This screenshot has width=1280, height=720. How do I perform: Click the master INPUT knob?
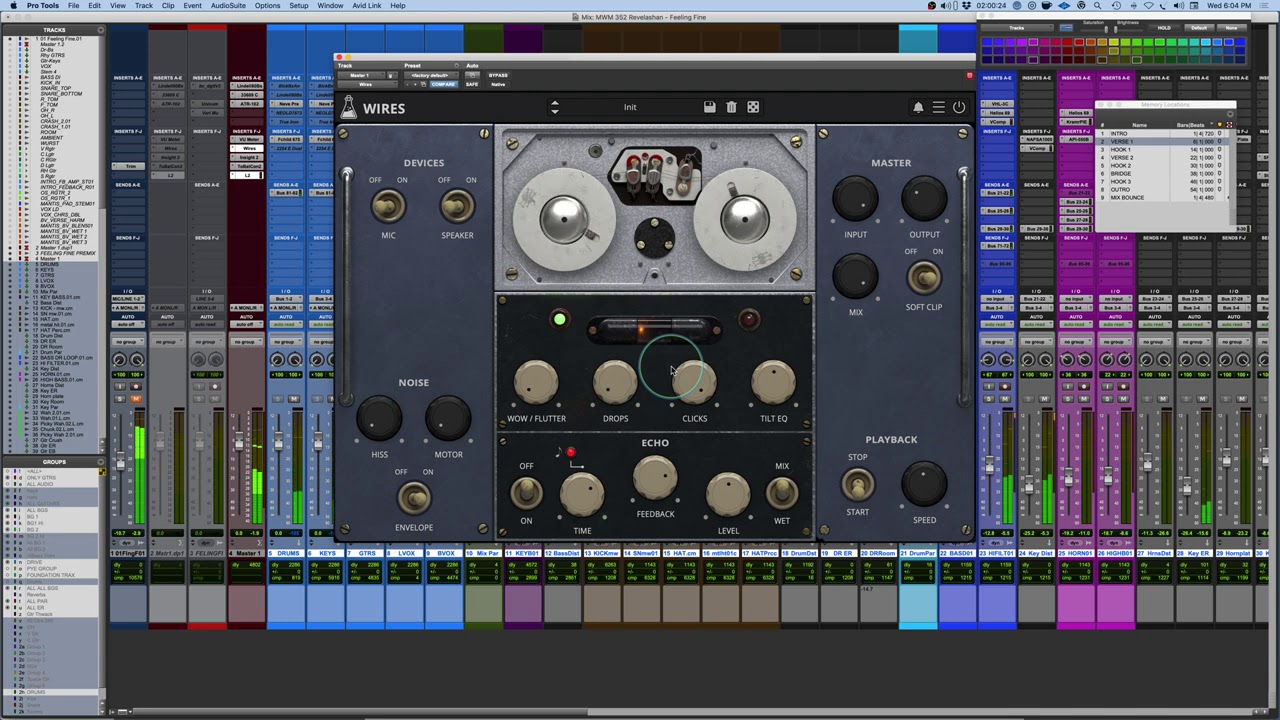pyautogui.click(x=856, y=199)
